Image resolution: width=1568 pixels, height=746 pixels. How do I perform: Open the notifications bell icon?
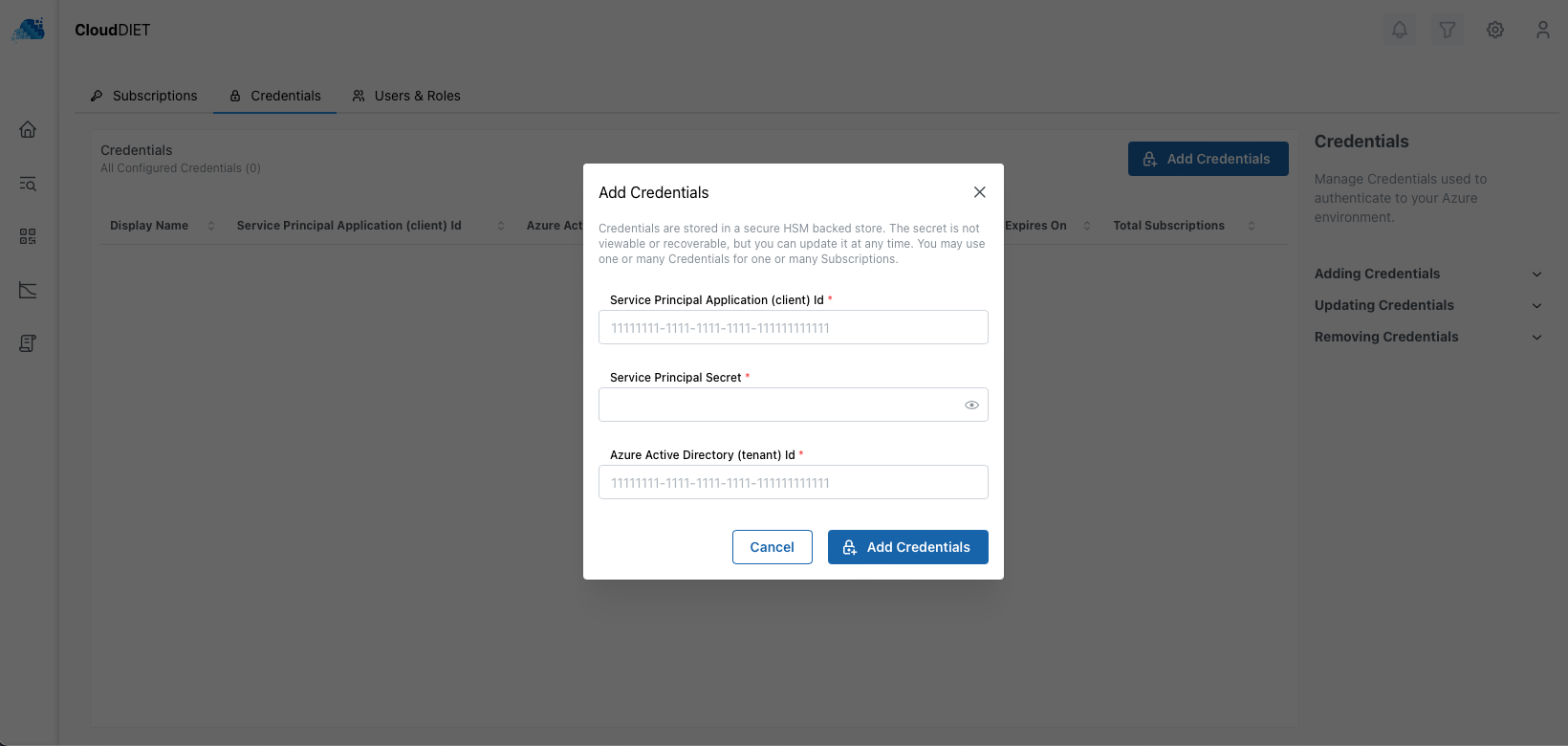(1400, 30)
